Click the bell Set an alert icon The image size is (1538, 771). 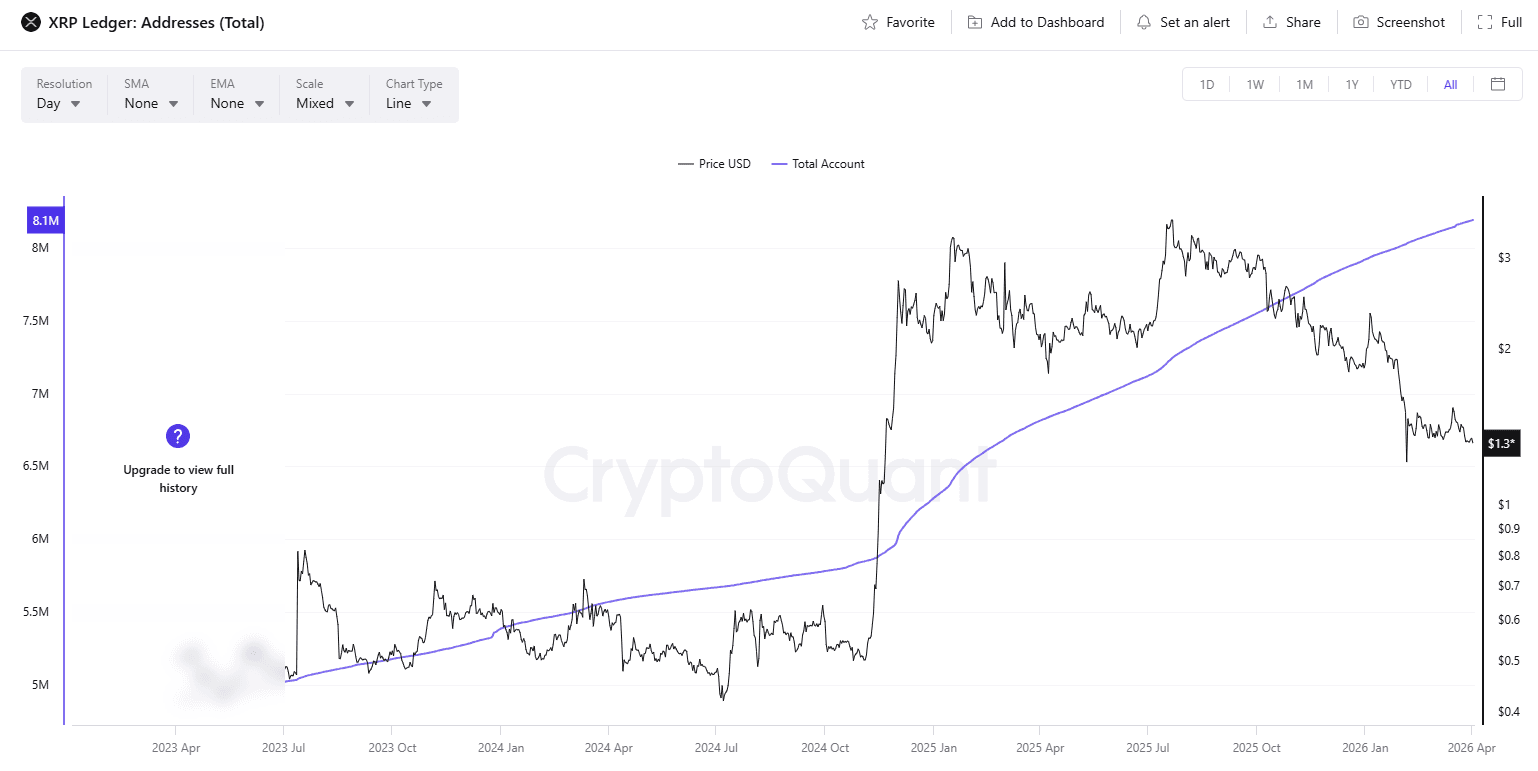coord(1144,22)
